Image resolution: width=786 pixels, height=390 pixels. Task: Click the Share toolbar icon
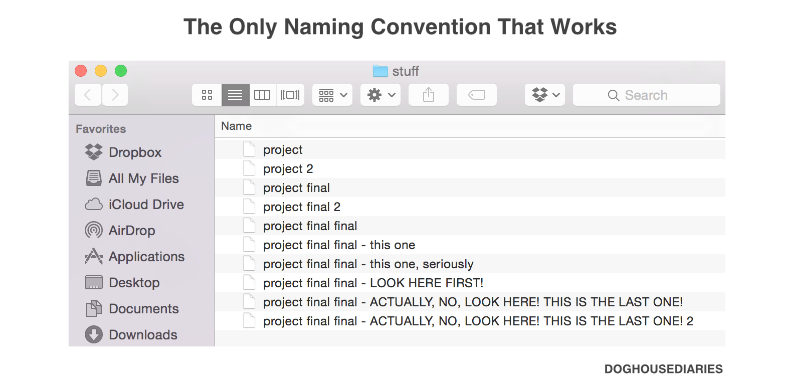pyautogui.click(x=429, y=95)
